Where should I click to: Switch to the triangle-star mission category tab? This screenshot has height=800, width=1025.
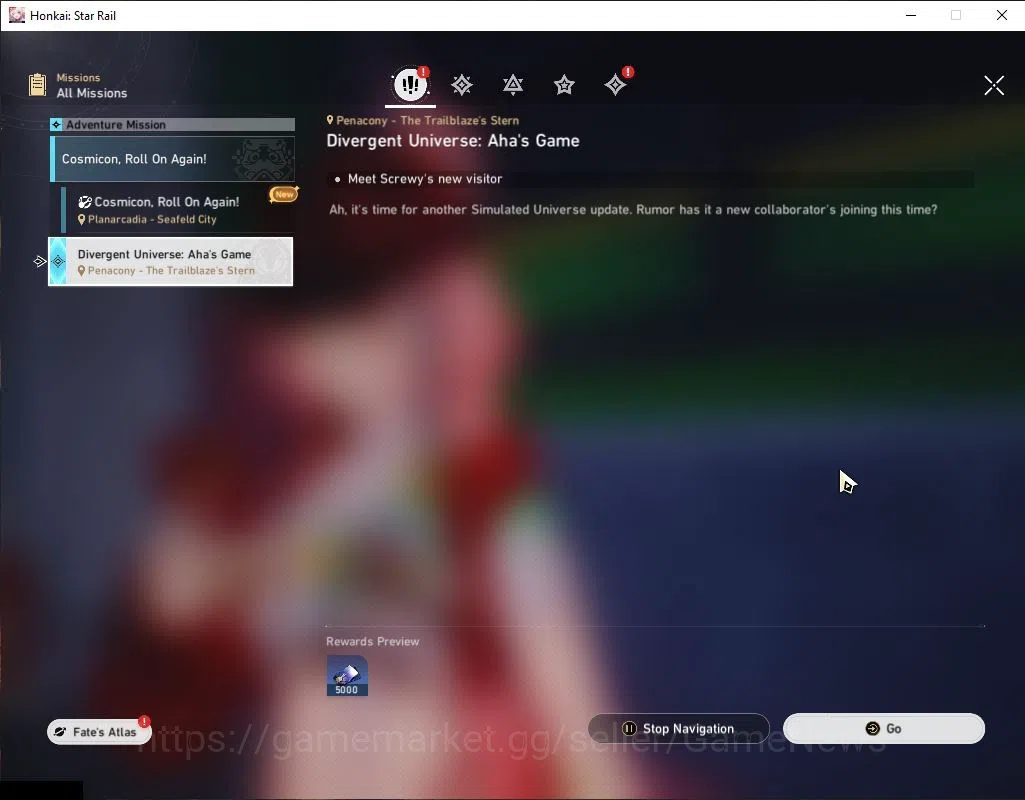coord(512,85)
